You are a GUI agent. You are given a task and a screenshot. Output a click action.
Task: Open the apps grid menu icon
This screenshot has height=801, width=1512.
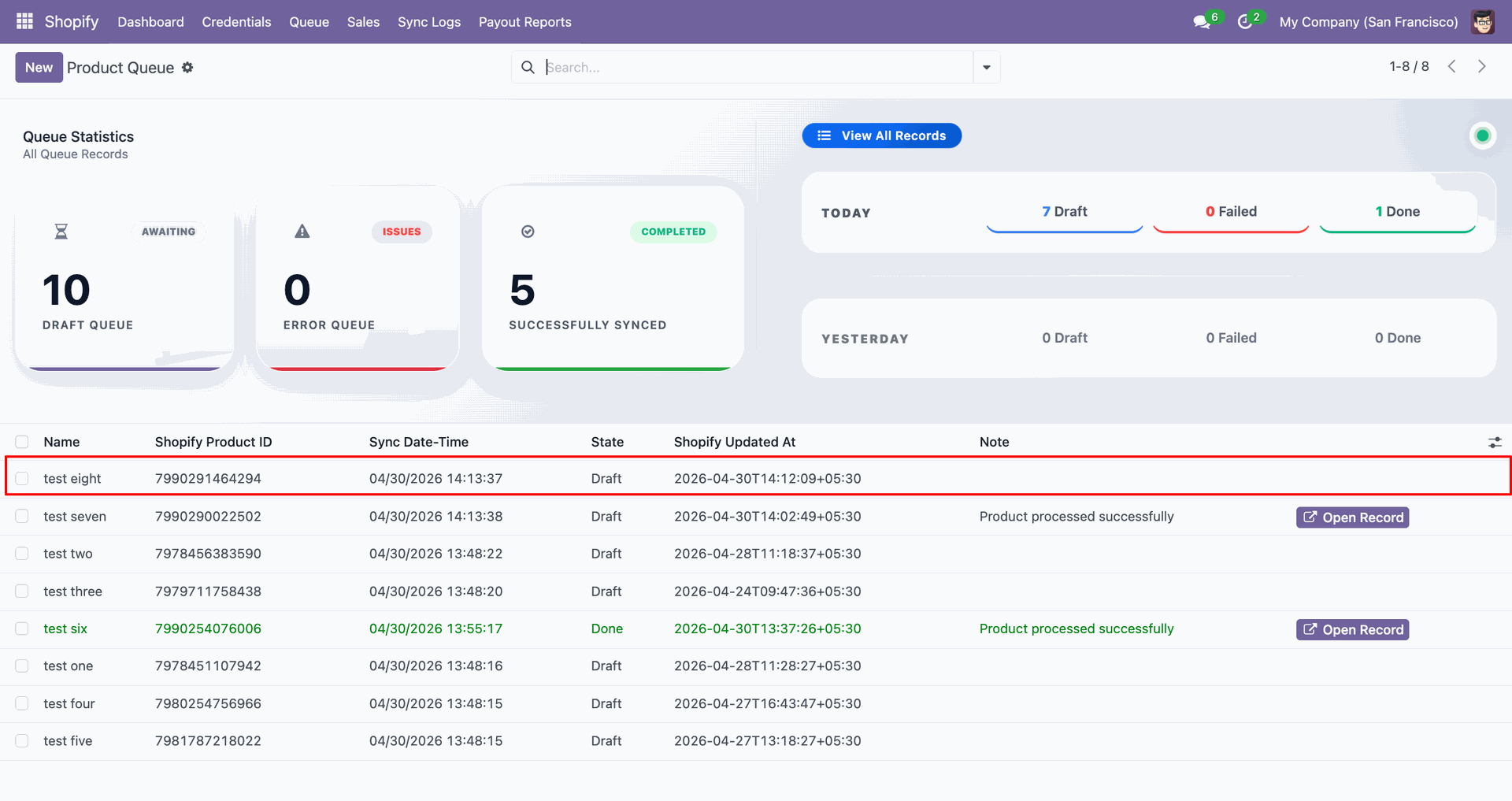24,21
